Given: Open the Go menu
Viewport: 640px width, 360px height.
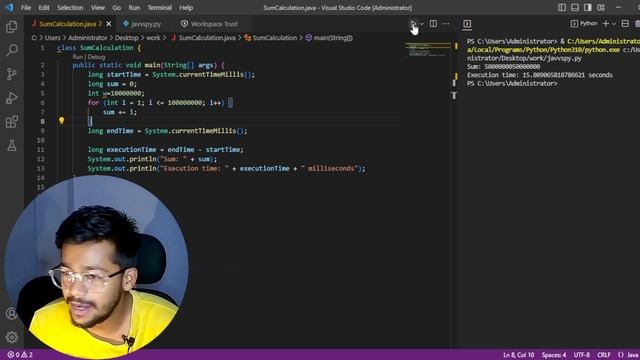Looking at the screenshot, I should tap(117, 7).
